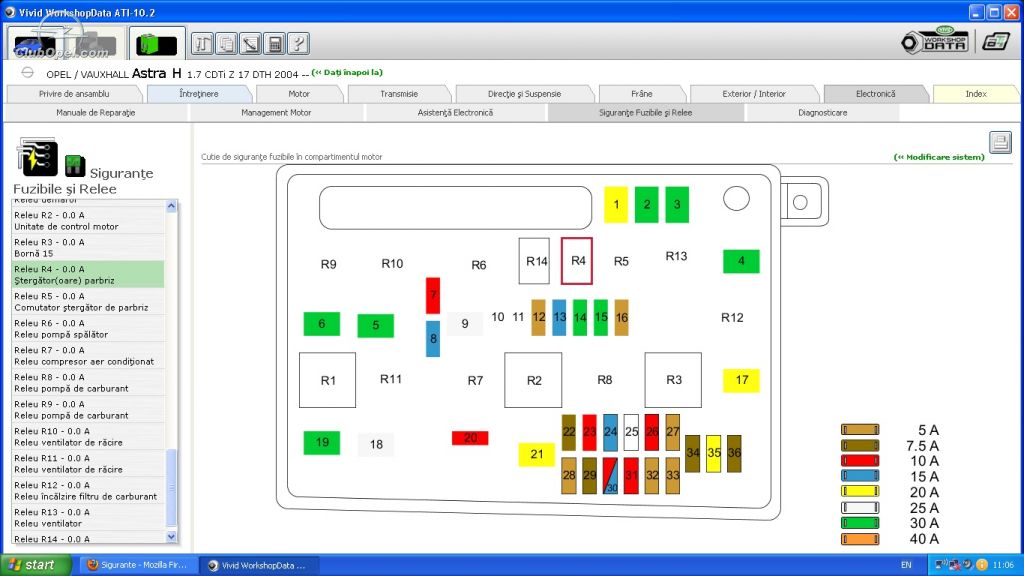Viewport: 1024px width, 576px height.
Task: Click relay R3 box in diagram
Action: pyautogui.click(x=673, y=380)
